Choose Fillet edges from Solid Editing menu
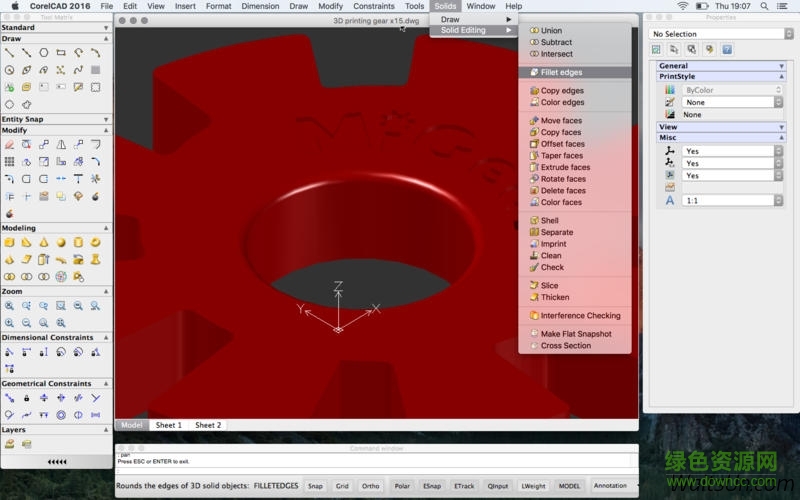800x500 pixels. (561, 72)
